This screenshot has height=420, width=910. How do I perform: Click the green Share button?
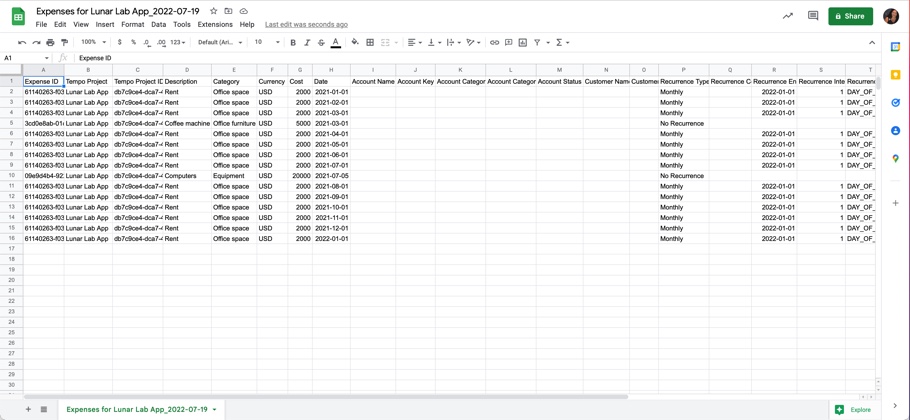(850, 16)
